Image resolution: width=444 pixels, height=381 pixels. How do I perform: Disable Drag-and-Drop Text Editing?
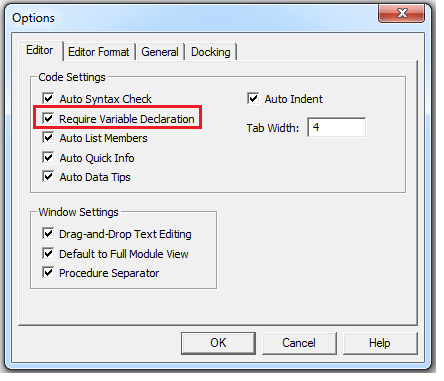[x=48, y=233]
